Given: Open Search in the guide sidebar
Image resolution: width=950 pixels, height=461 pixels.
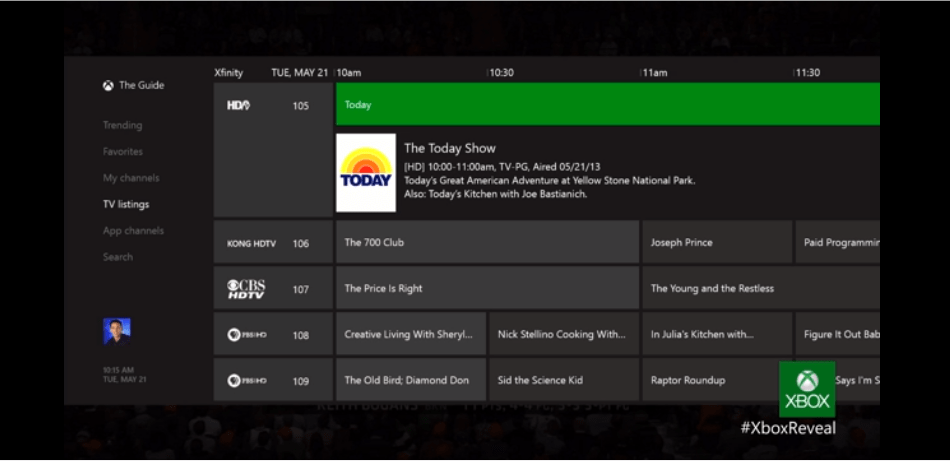Looking at the screenshot, I should pos(118,257).
